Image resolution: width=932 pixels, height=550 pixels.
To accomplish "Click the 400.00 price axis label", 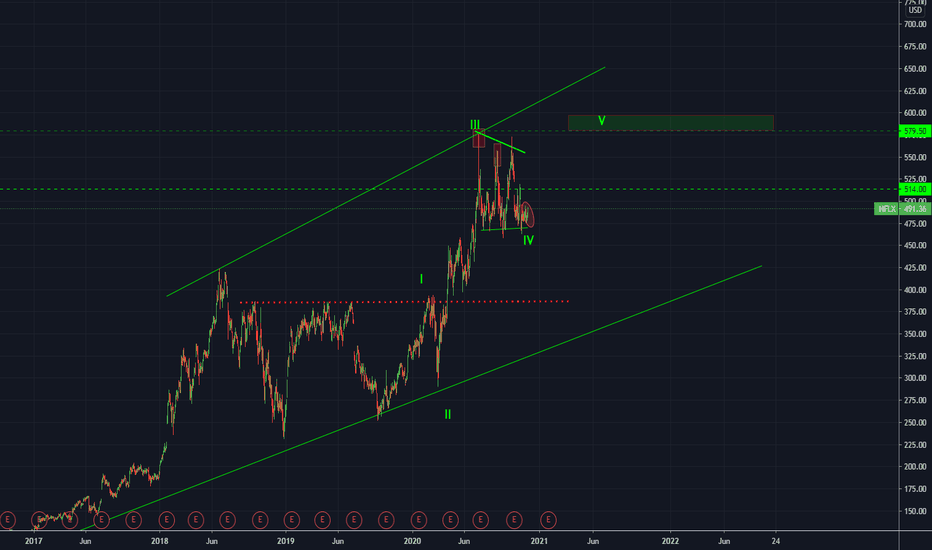I will pos(915,290).
